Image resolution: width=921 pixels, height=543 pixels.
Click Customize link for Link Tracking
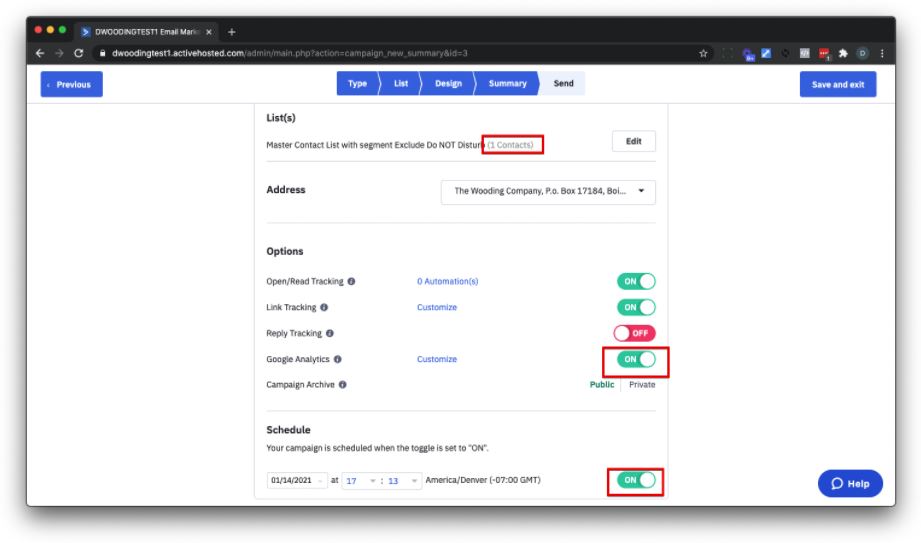click(437, 308)
